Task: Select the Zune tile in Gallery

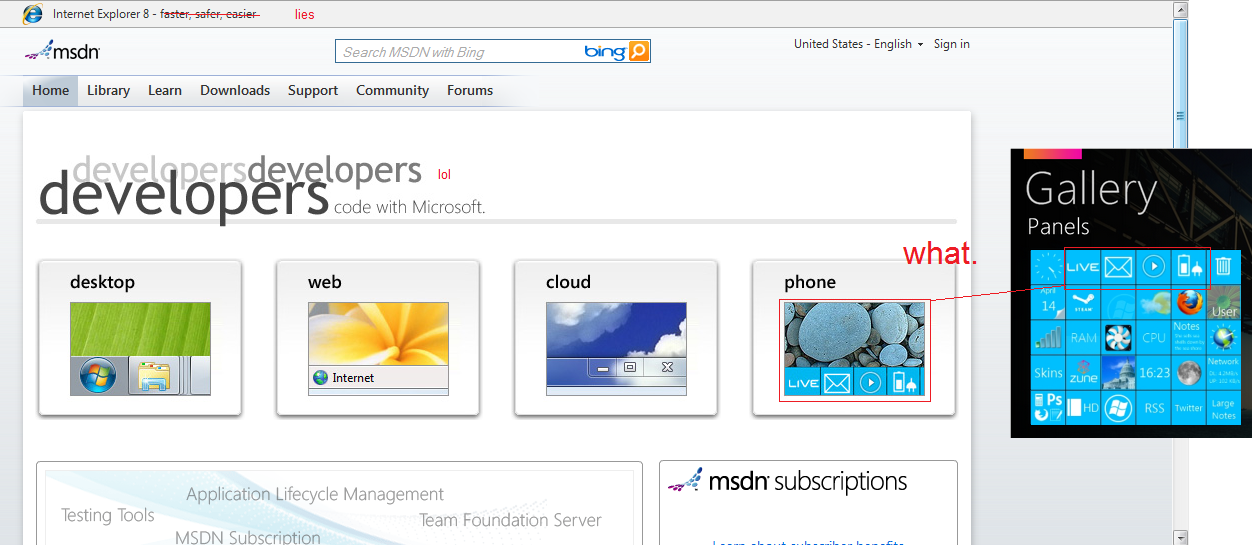Action: pos(1083,372)
